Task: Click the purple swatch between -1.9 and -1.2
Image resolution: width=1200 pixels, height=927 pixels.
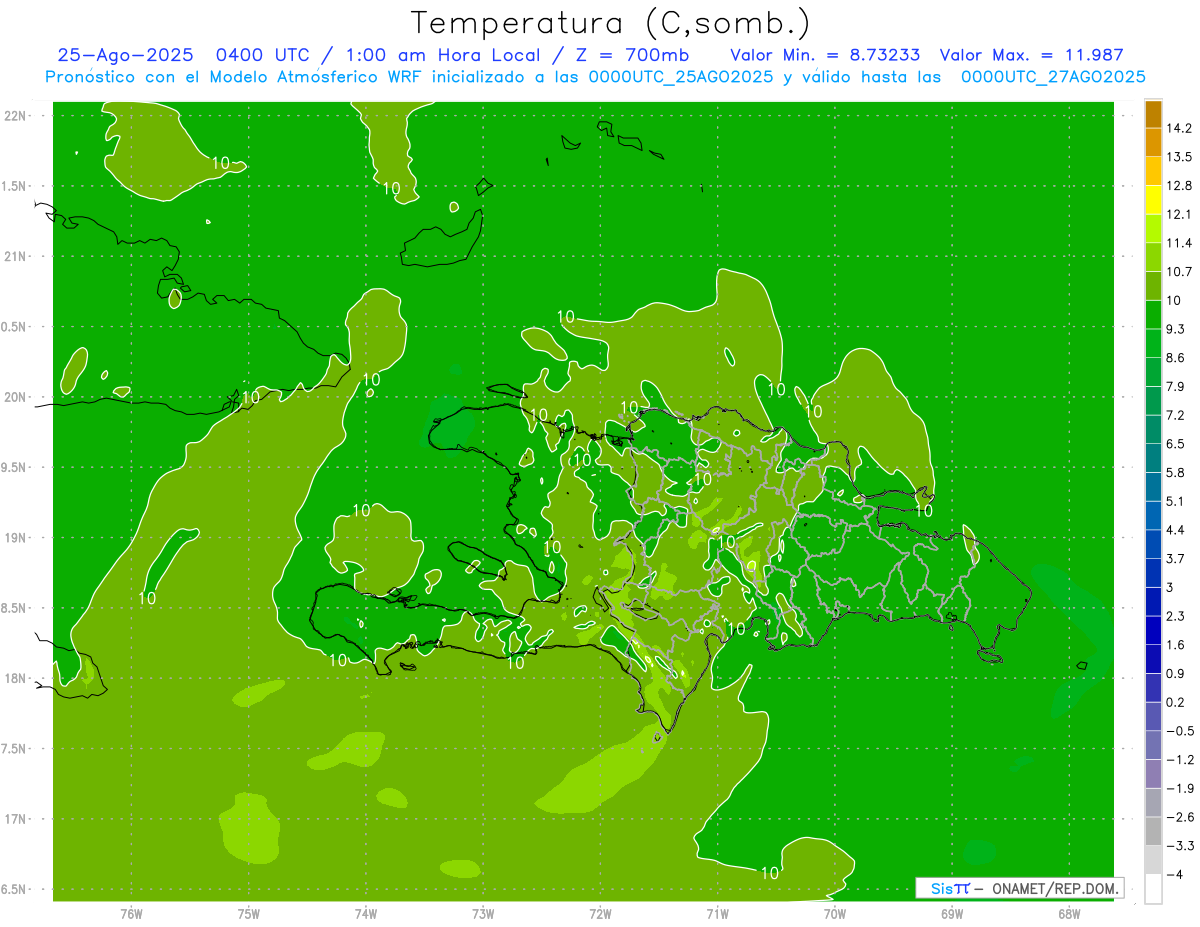Action: tap(1153, 774)
